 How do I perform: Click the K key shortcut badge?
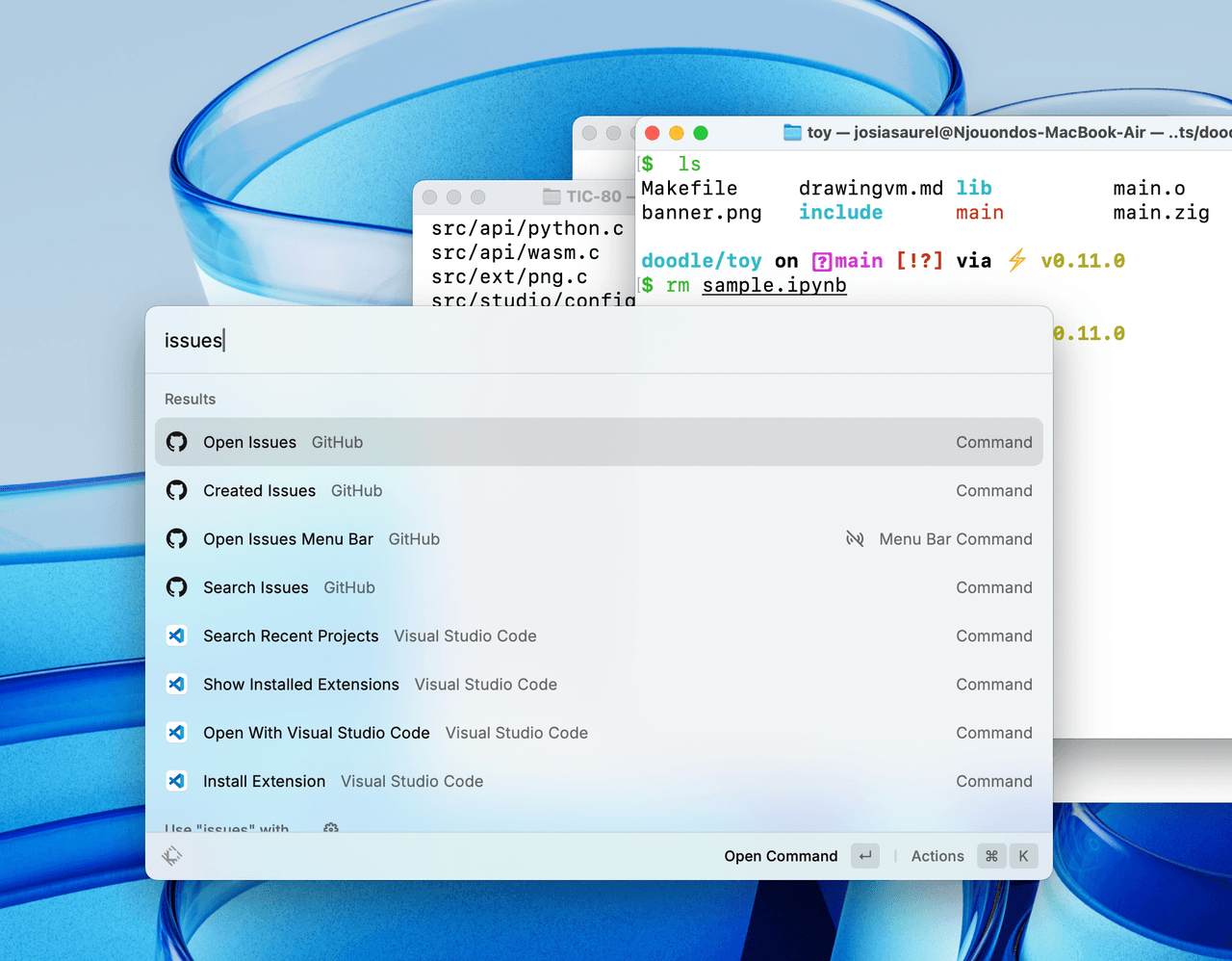pos(1023,856)
